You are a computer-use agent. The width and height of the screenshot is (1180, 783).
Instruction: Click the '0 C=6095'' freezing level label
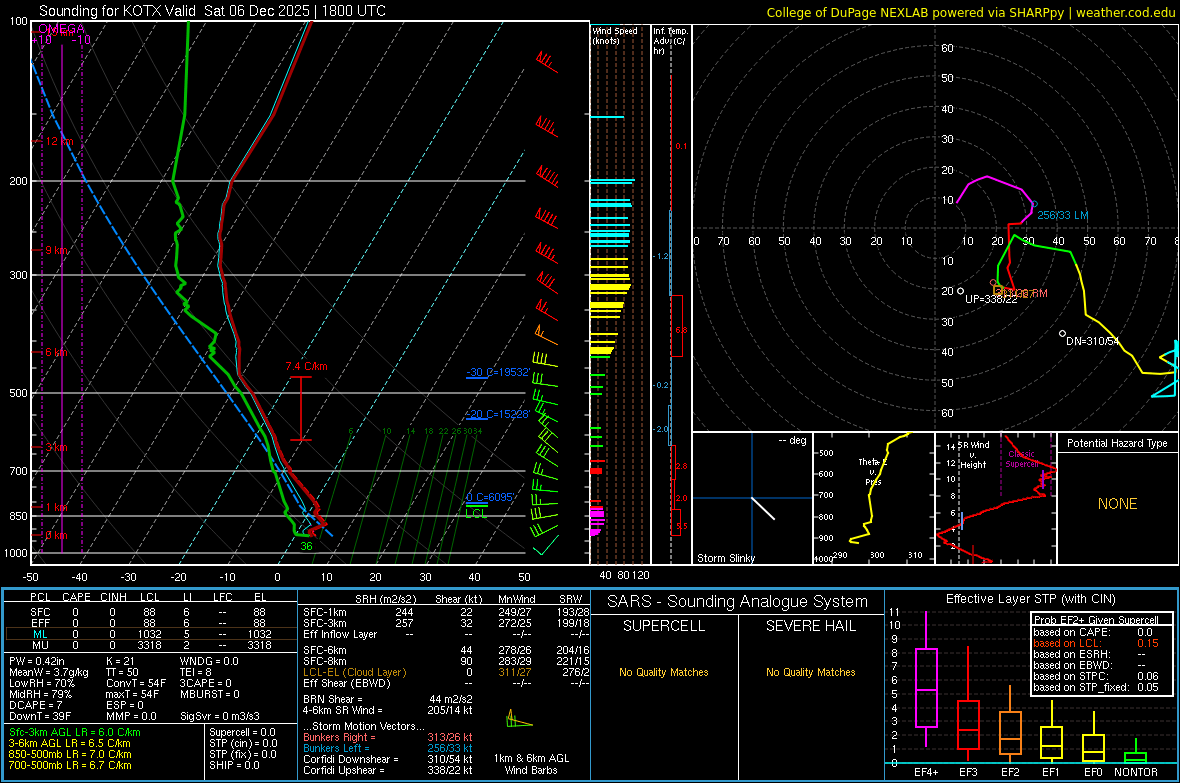tap(490, 497)
